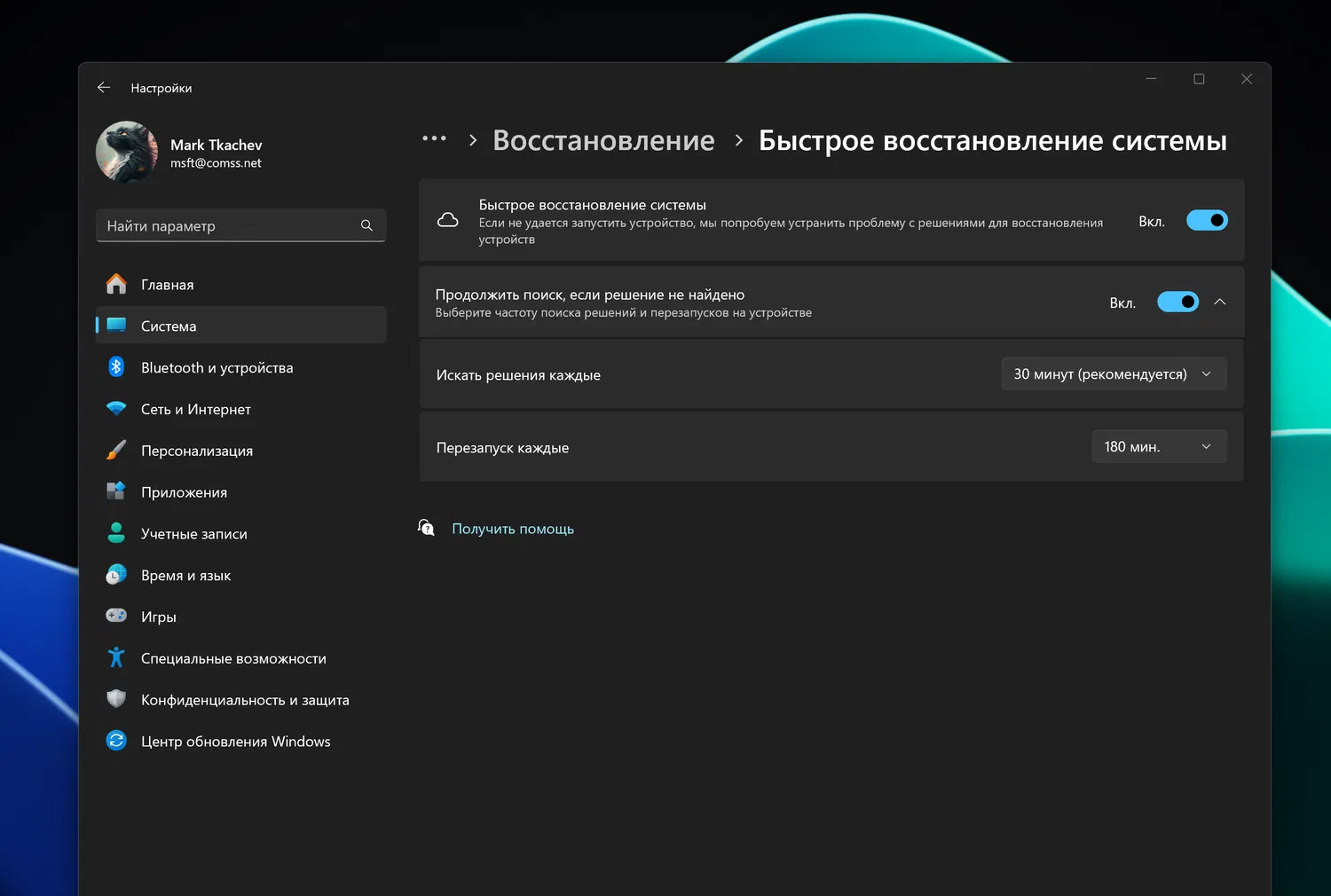The height and width of the screenshot is (896, 1331).
Task: Change the Перезапуск каждые interval dropdown
Action: tap(1159, 446)
